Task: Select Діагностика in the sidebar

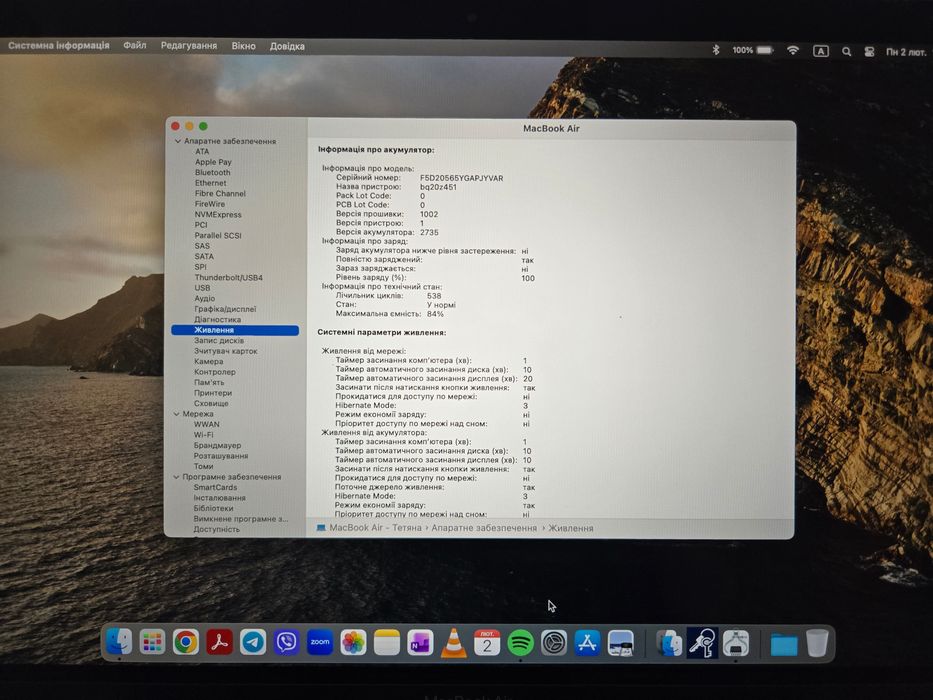Action: point(217,320)
